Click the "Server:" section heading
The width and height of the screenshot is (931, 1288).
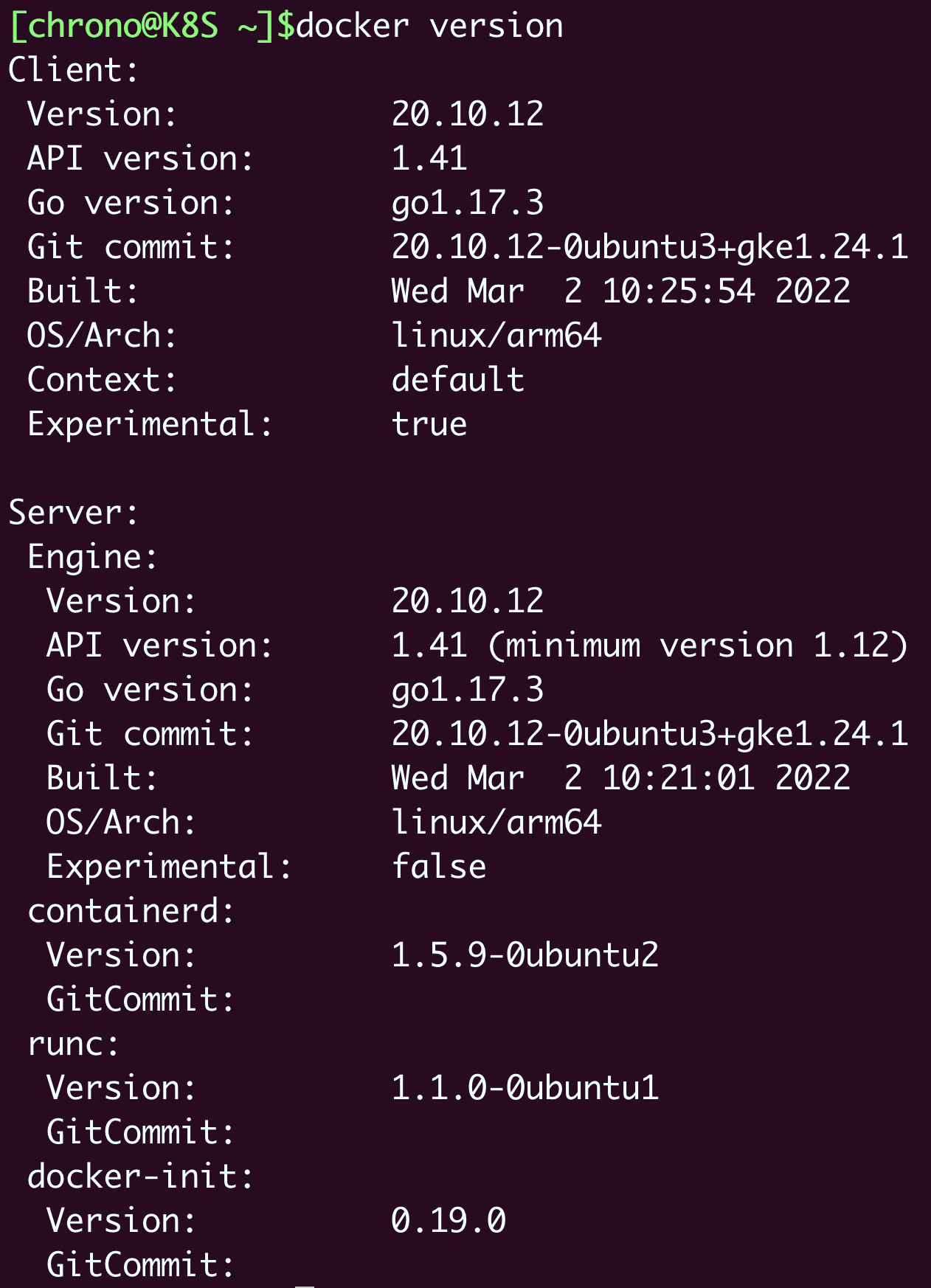[73, 513]
